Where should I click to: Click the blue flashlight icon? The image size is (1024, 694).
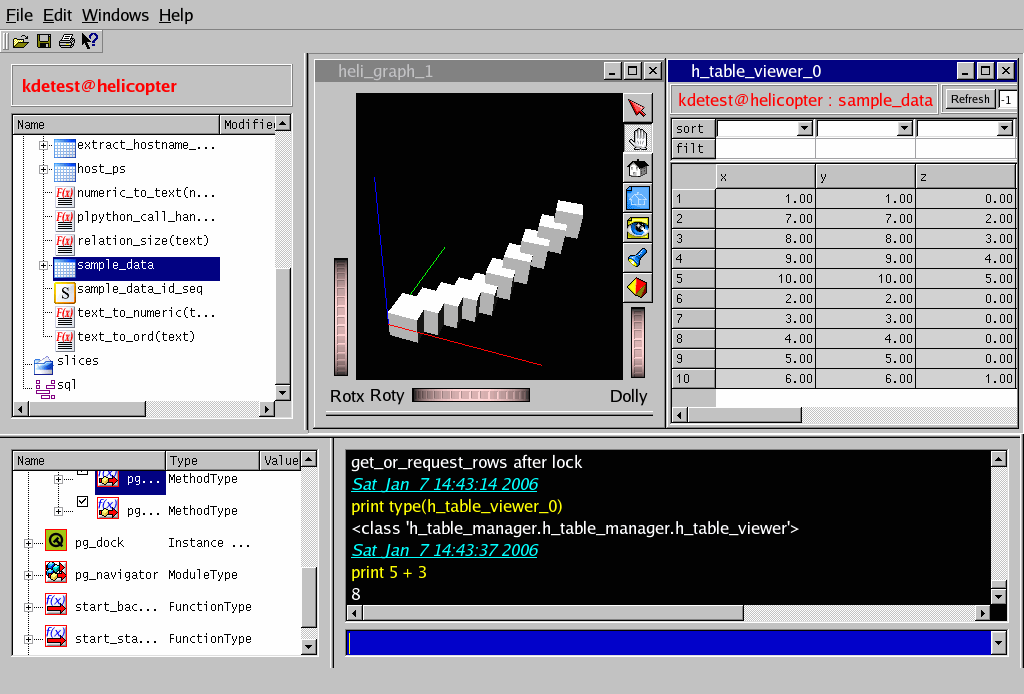[637, 258]
